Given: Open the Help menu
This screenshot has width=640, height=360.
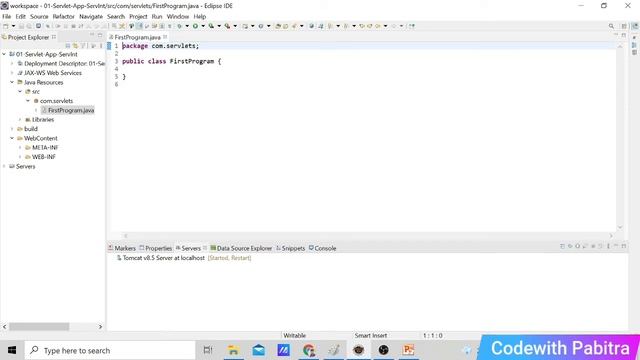Looking at the screenshot, I should pyautogui.click(x=200, y=16).
